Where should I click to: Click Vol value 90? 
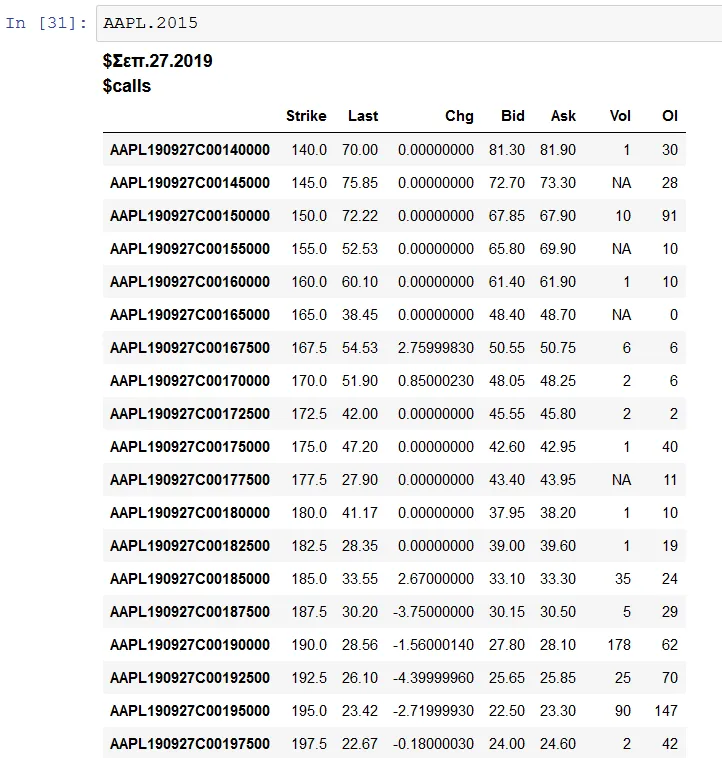tap(623, 711)
